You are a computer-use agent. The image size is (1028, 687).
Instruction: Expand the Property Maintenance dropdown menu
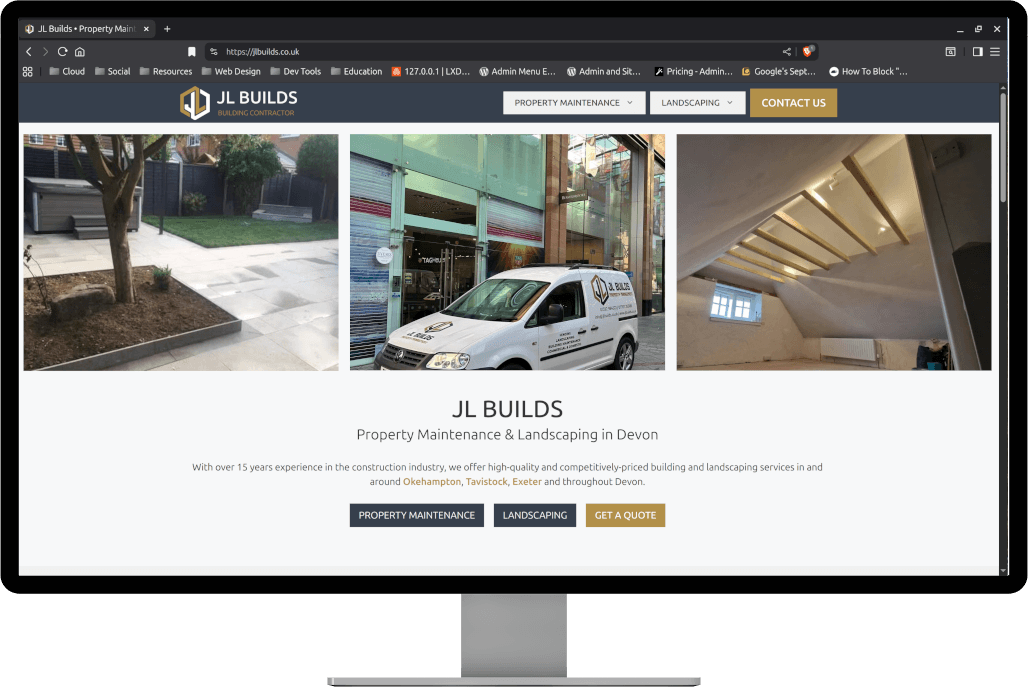tap(574, 103)
